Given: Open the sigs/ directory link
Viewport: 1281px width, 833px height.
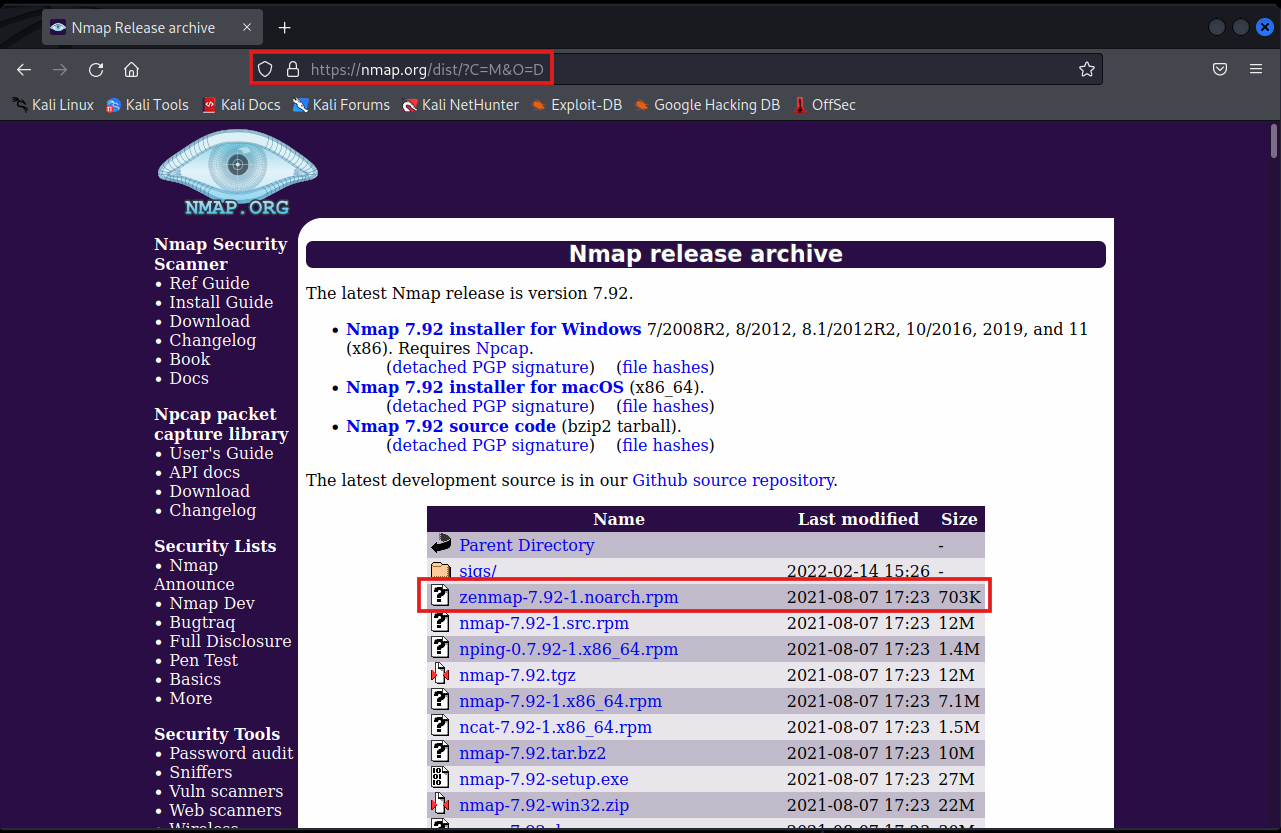Looking at the screenshot, I should tap(478, 571).
